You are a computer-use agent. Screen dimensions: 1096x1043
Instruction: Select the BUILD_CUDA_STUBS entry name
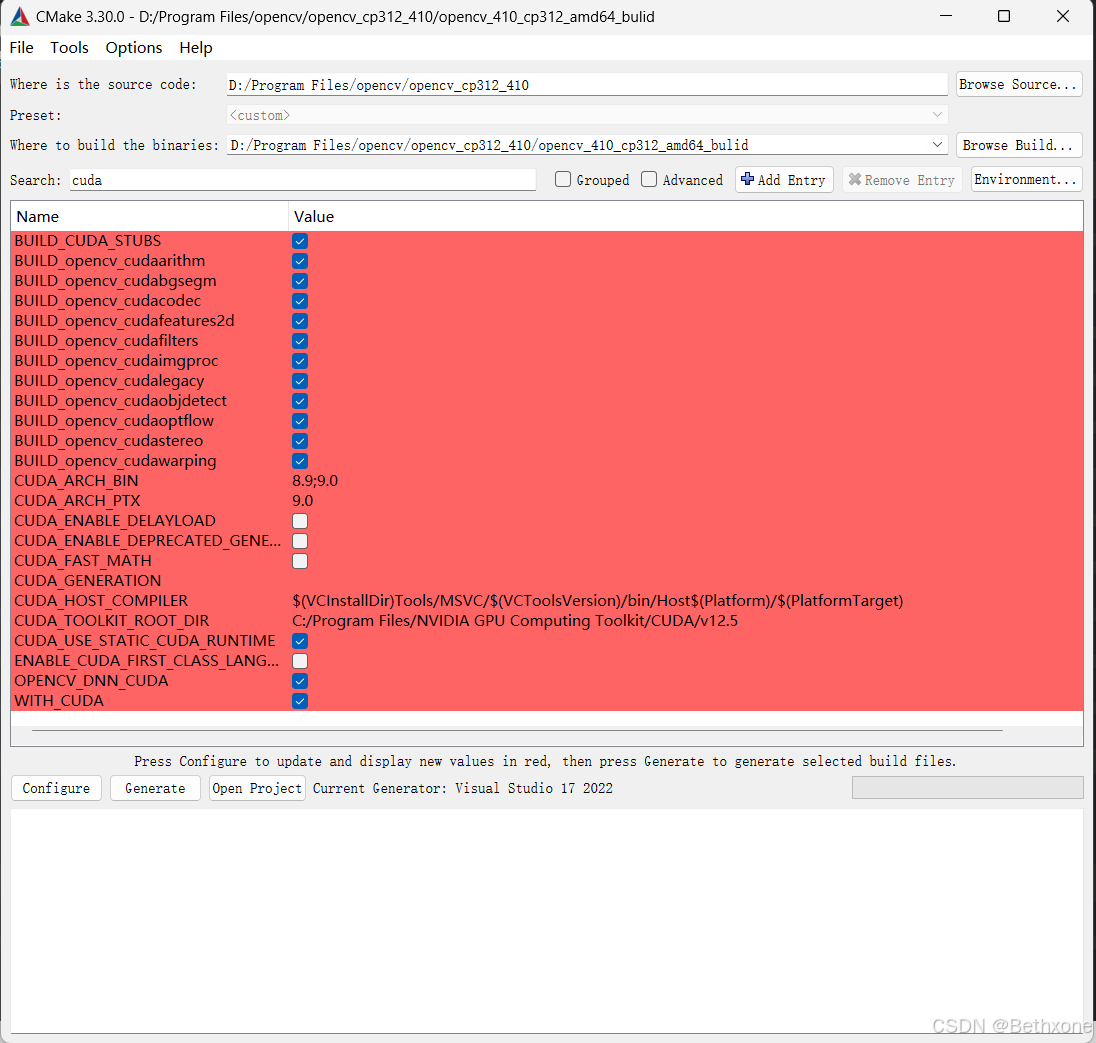tap(87, 241)
